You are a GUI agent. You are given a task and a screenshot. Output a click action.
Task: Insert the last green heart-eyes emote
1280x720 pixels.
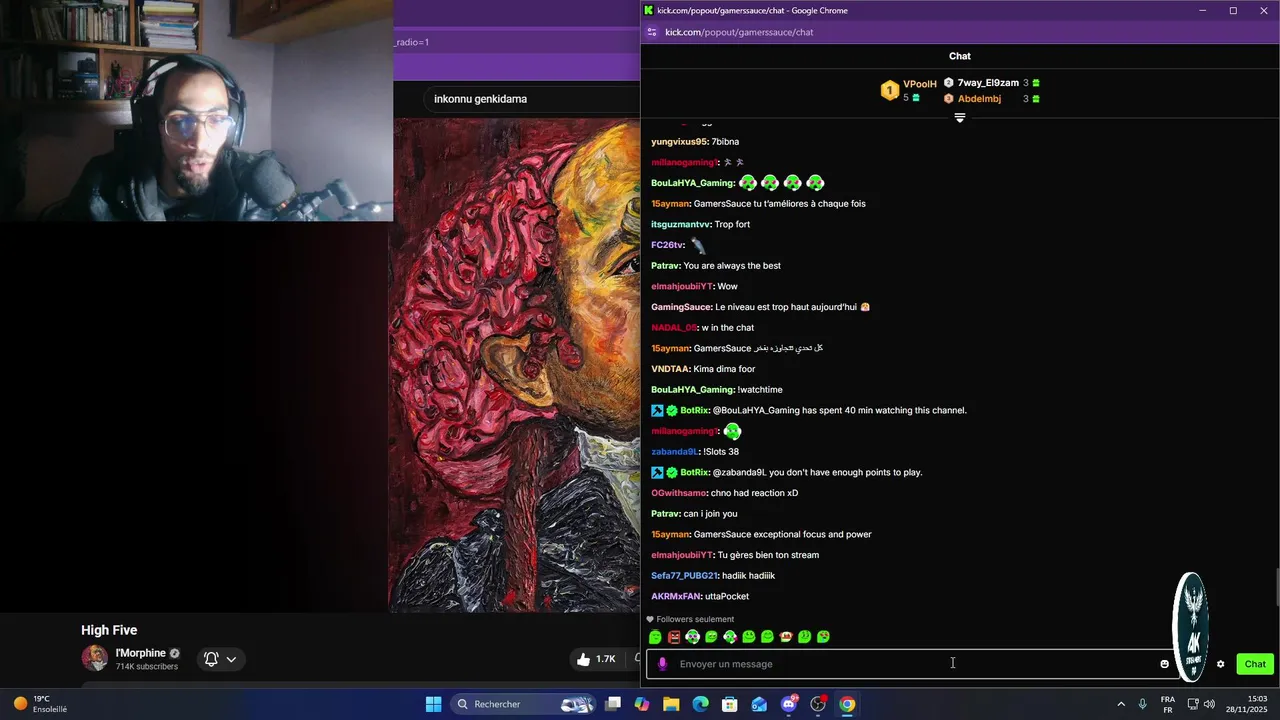pyautogui.click(x=823, y=637)
